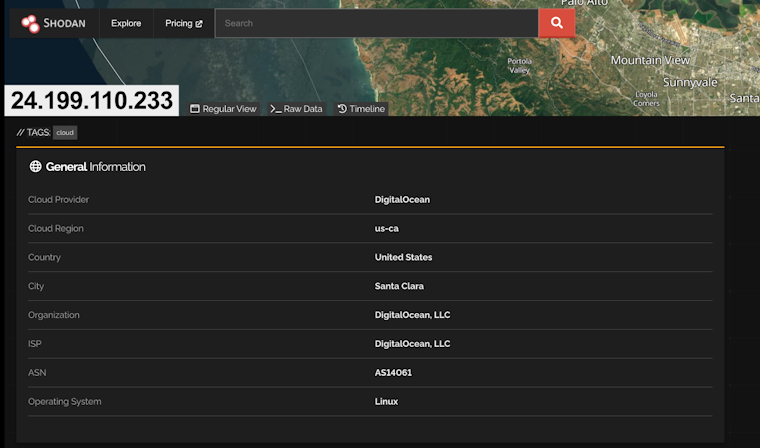Click the Organization label
This screenshot has height=448, width=760.
54,315
